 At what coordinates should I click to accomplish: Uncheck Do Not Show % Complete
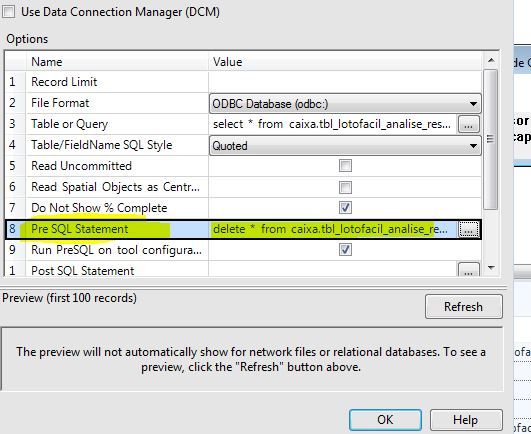tap(345, 208)
